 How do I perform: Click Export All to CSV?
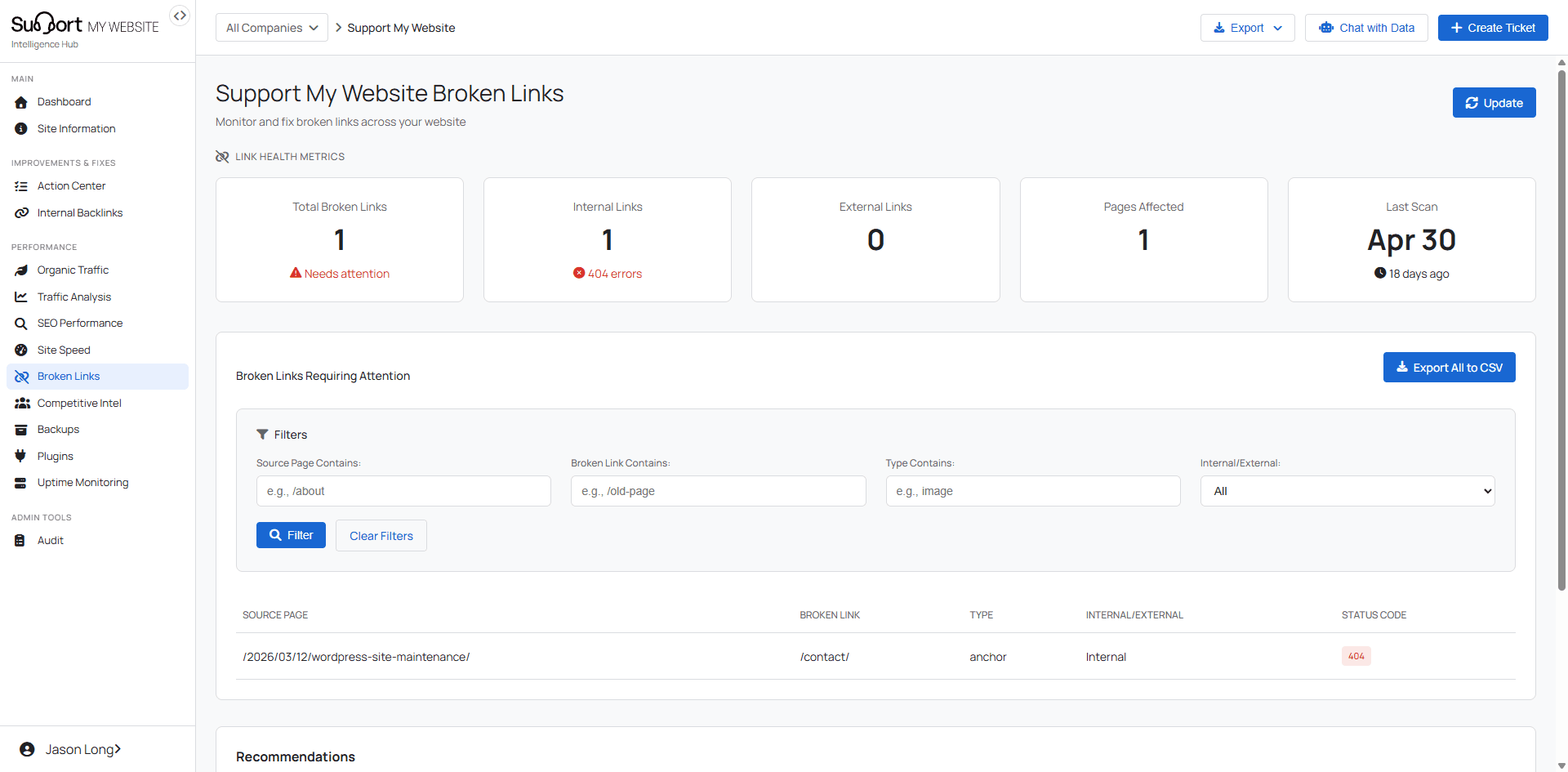(x=1449, y=368)
